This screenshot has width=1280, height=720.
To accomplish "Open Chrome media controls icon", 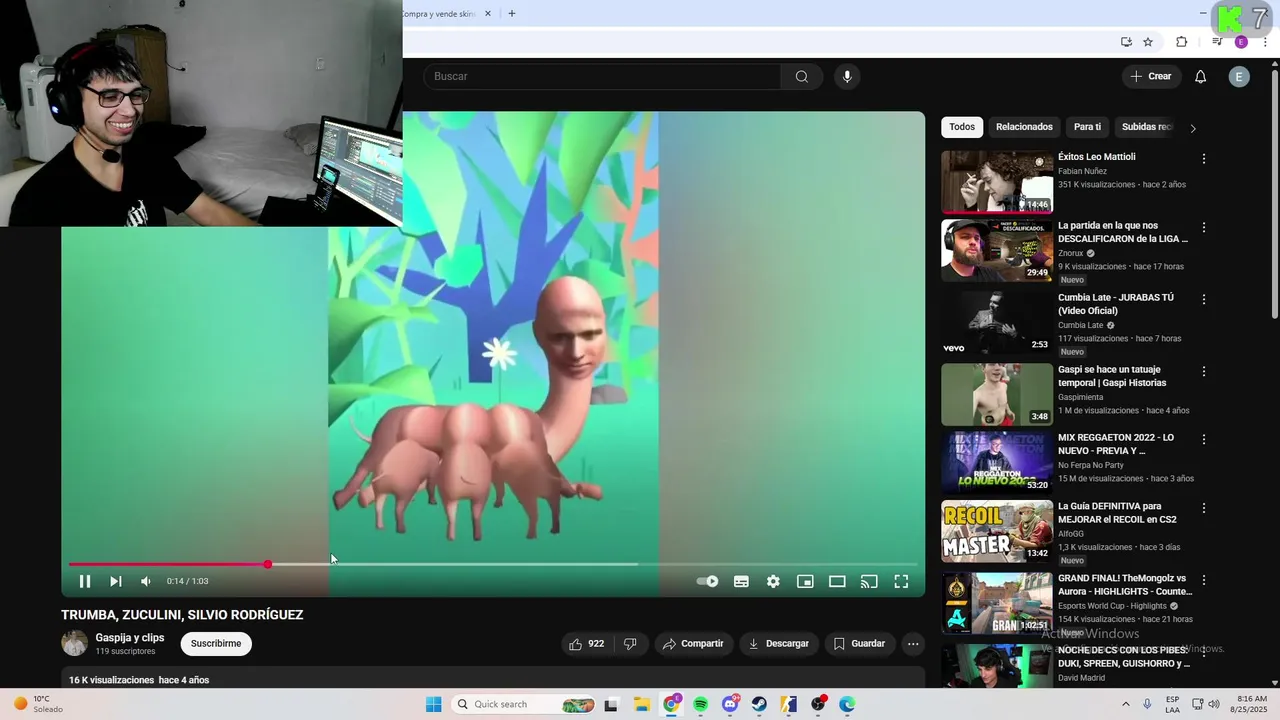I will point(1217,42).
